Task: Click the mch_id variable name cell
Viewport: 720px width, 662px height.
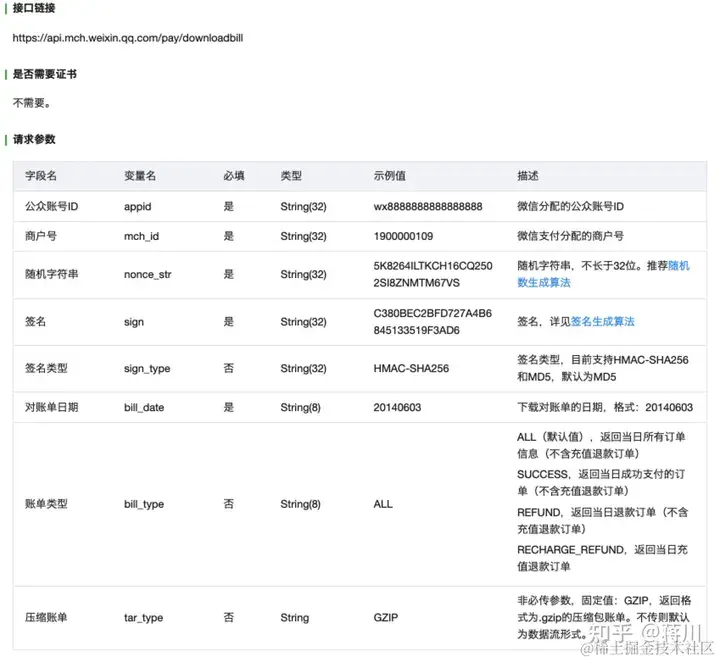Action: (141, 236)
